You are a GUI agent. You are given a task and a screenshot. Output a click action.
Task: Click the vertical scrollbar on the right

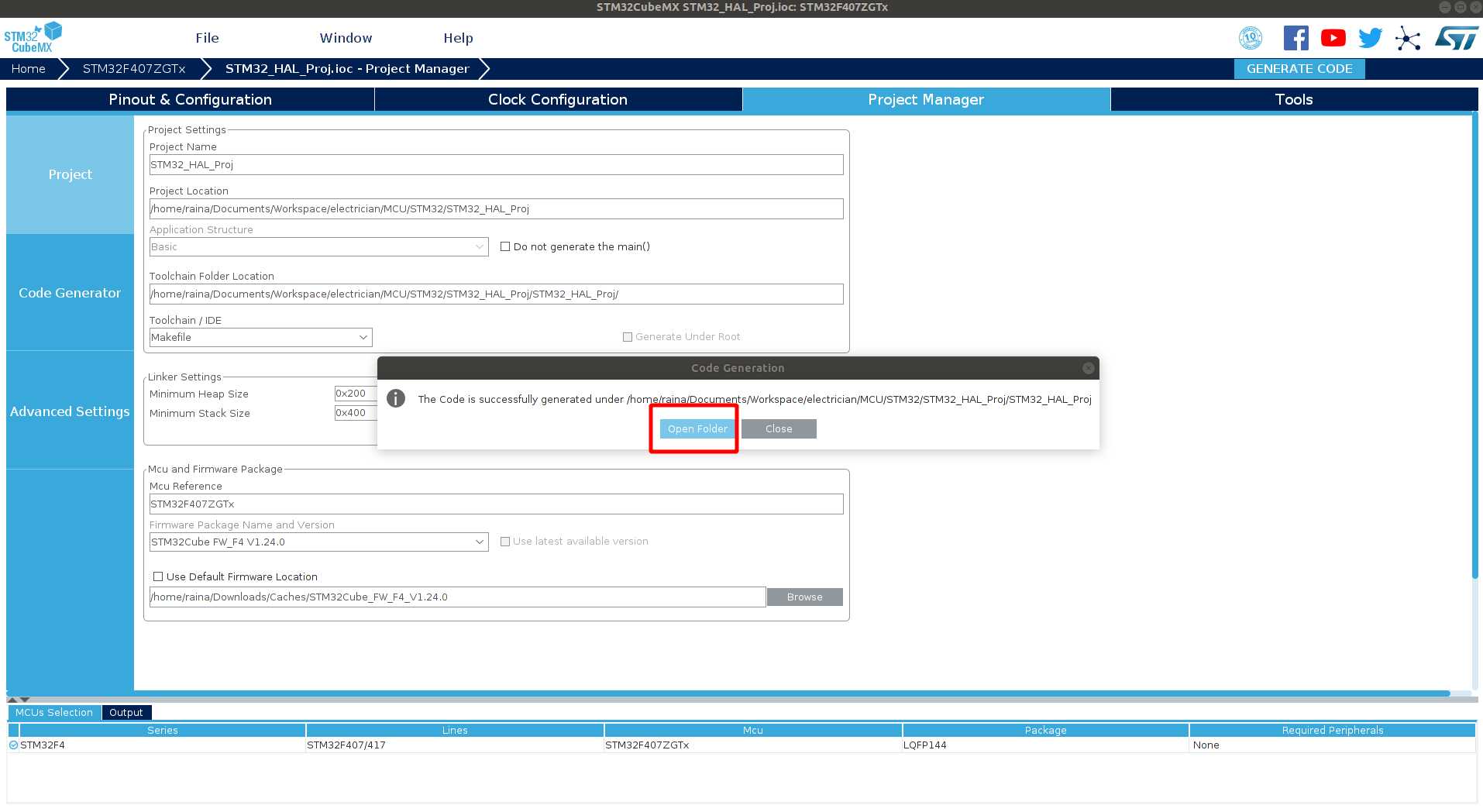point(1474,346)
